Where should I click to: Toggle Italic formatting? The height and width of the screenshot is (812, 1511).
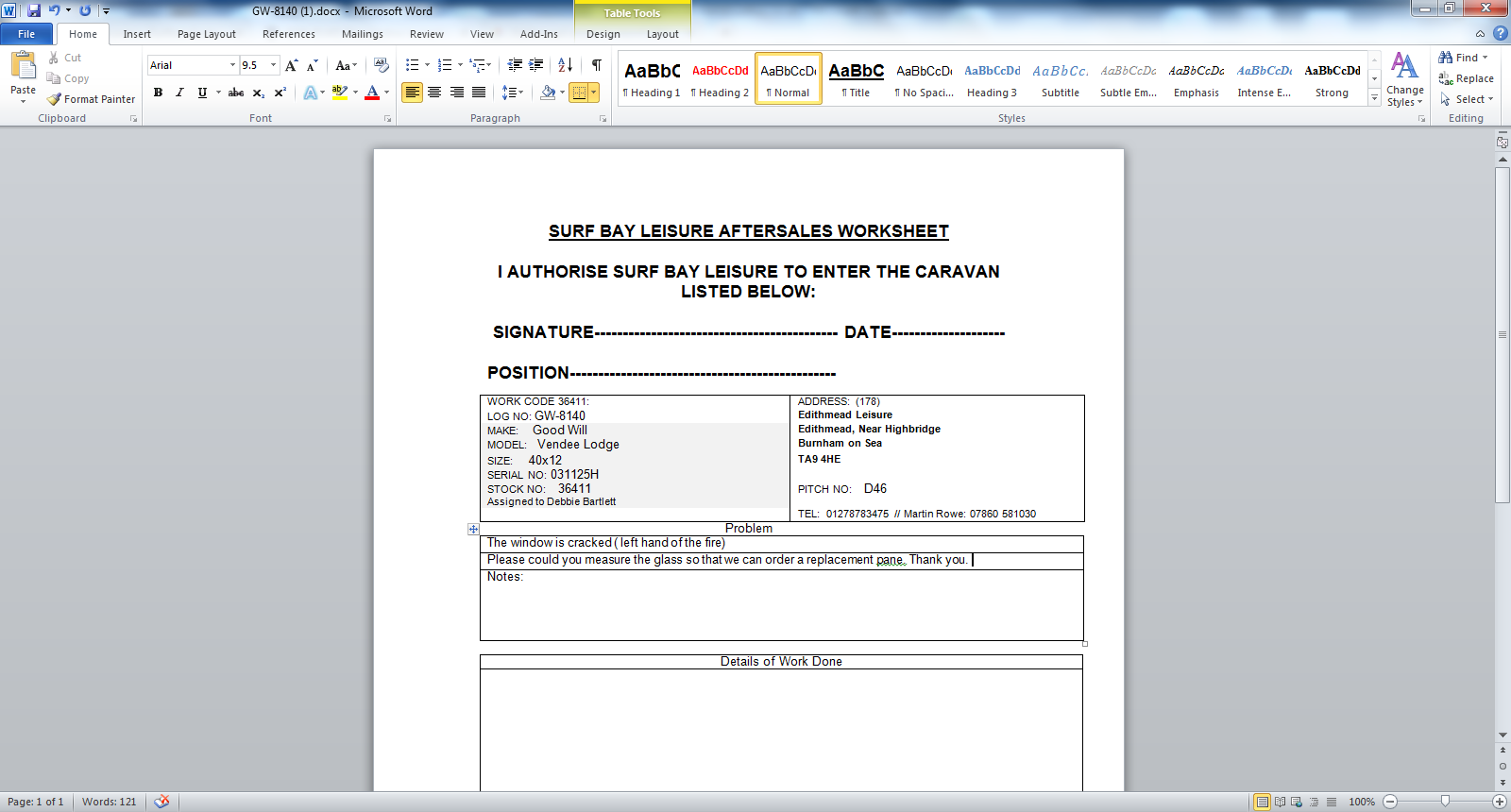pyautogui.click(x=179, y=93)
